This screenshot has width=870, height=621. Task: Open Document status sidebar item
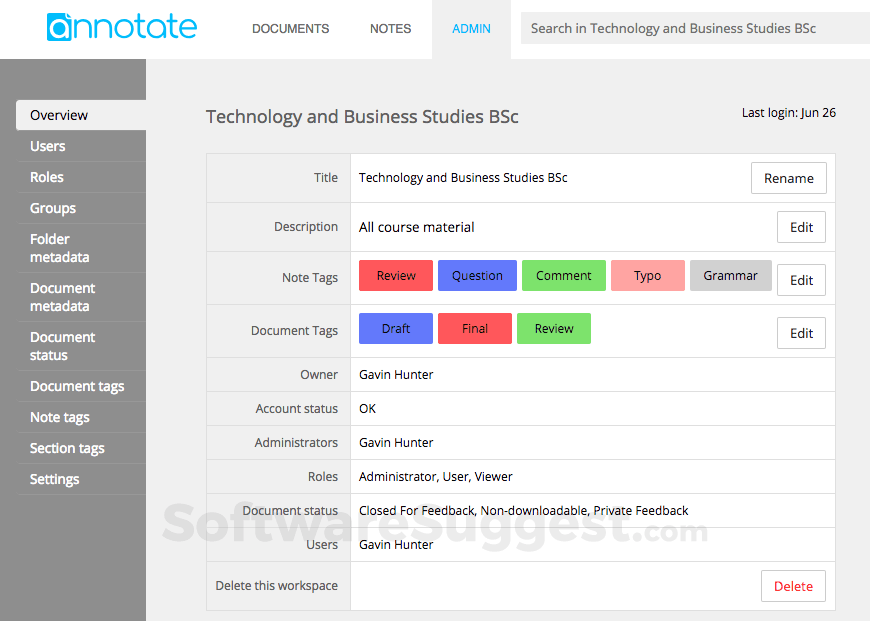coord(62,346)
